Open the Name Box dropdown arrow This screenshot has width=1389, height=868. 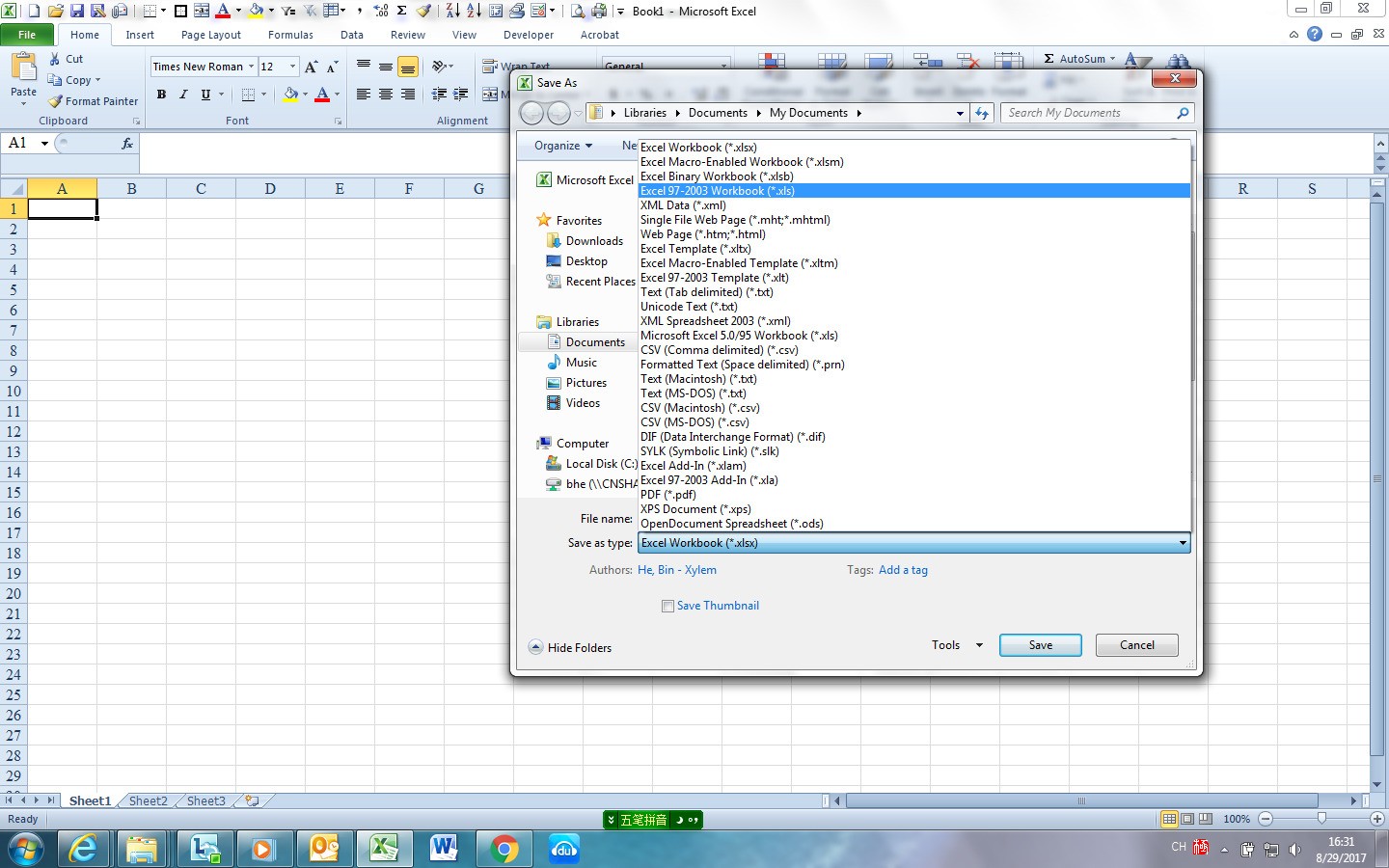[x=44, y=143]
